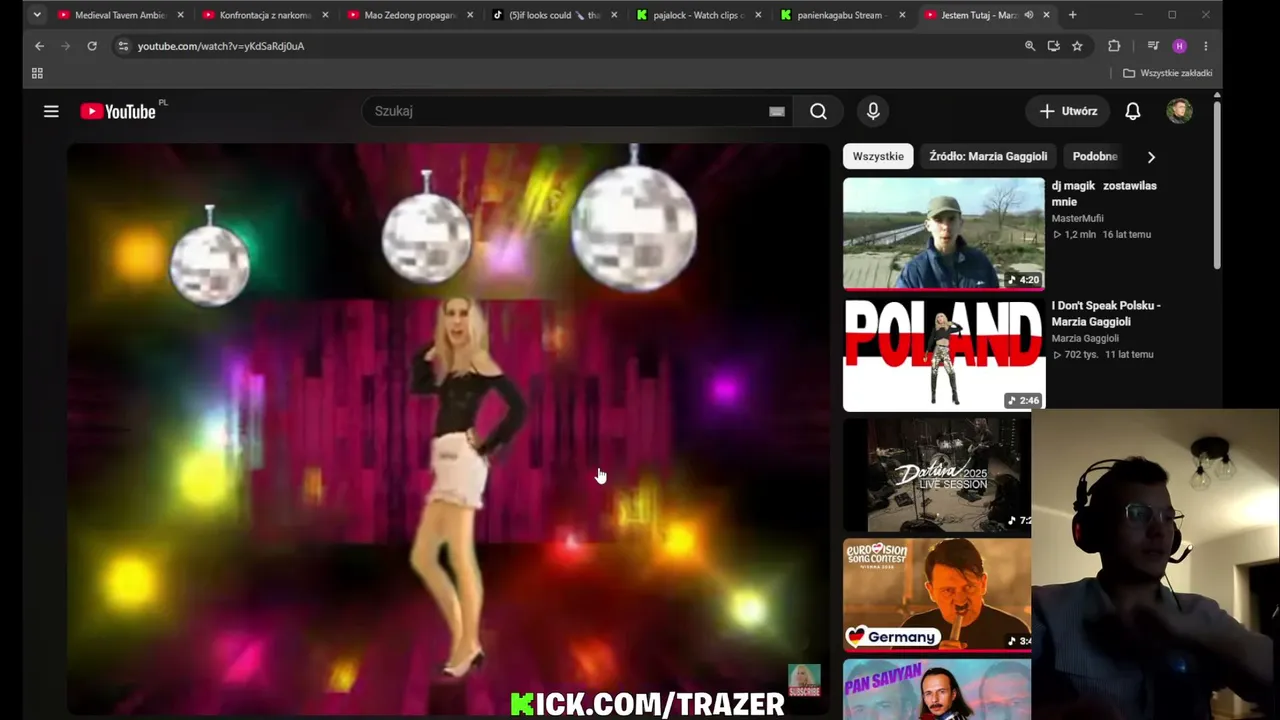Open the POLAND video thumbnail
Viewport: 1280px width, 720px height.
pyautogui.click(x=943, y=354)
